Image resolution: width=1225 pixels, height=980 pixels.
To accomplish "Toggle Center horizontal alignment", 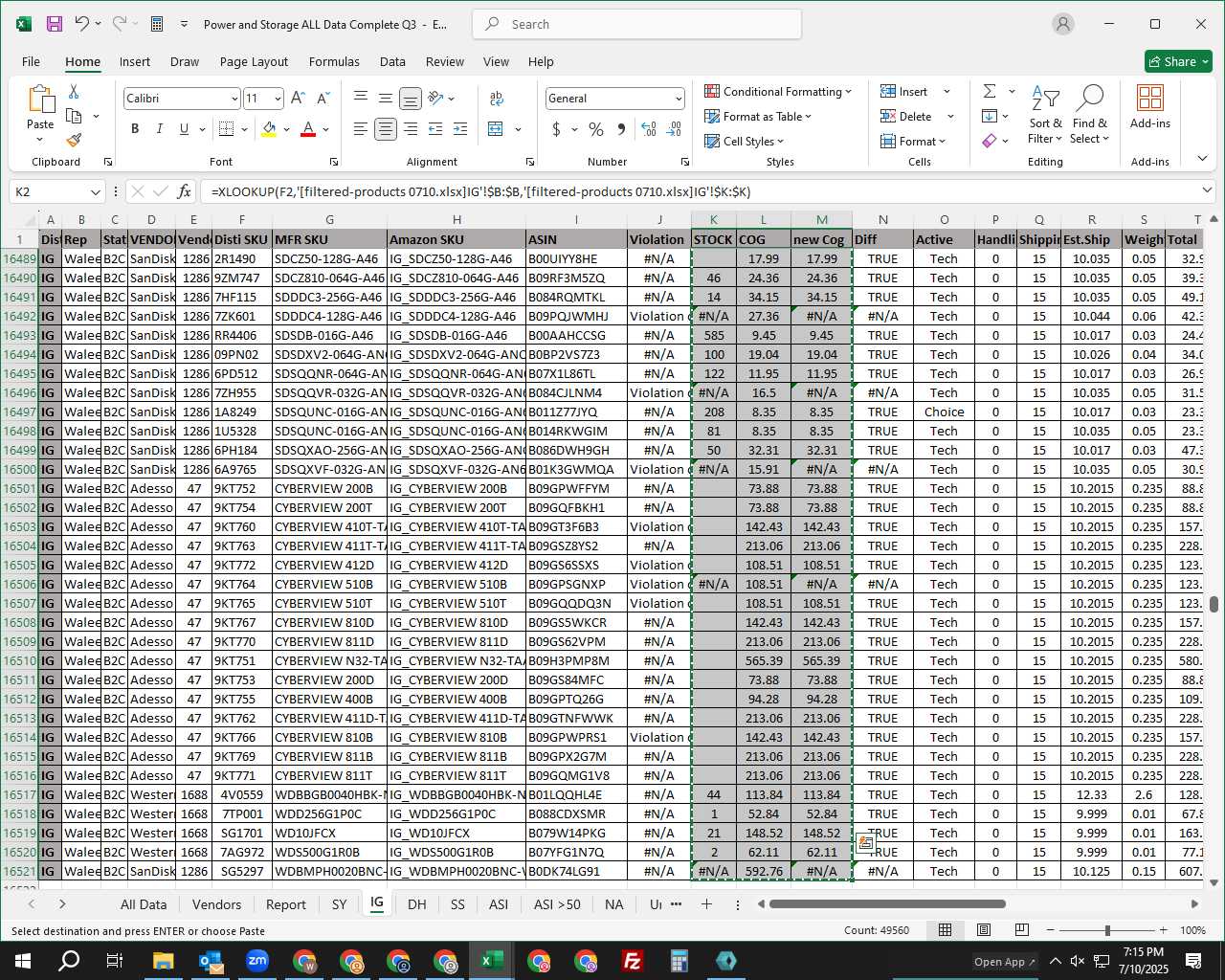I will [x=386, y=128].
